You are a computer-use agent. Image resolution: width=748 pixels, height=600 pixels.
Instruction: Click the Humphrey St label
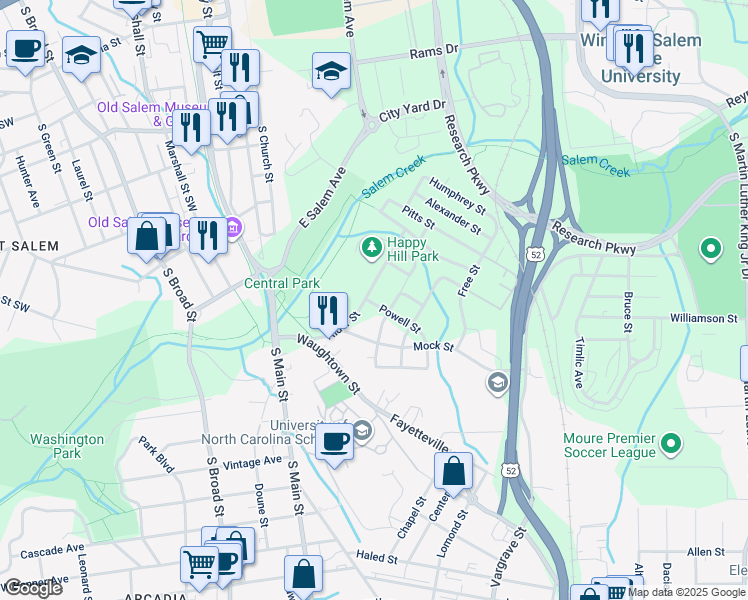pos(457,196)
